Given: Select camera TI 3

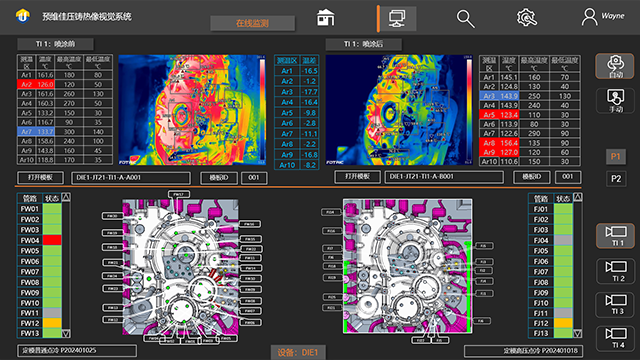Looking at the screenshot, I should point(616,304).
